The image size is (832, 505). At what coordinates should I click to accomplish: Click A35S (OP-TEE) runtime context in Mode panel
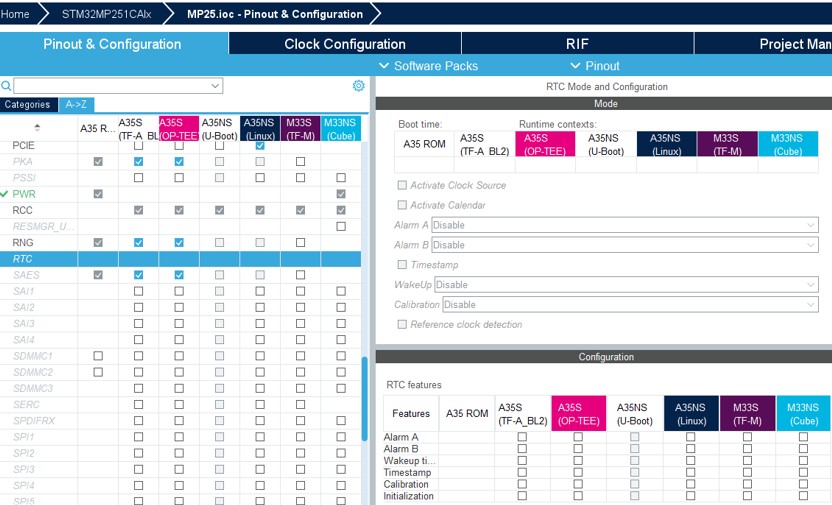(x=545, y=144)
